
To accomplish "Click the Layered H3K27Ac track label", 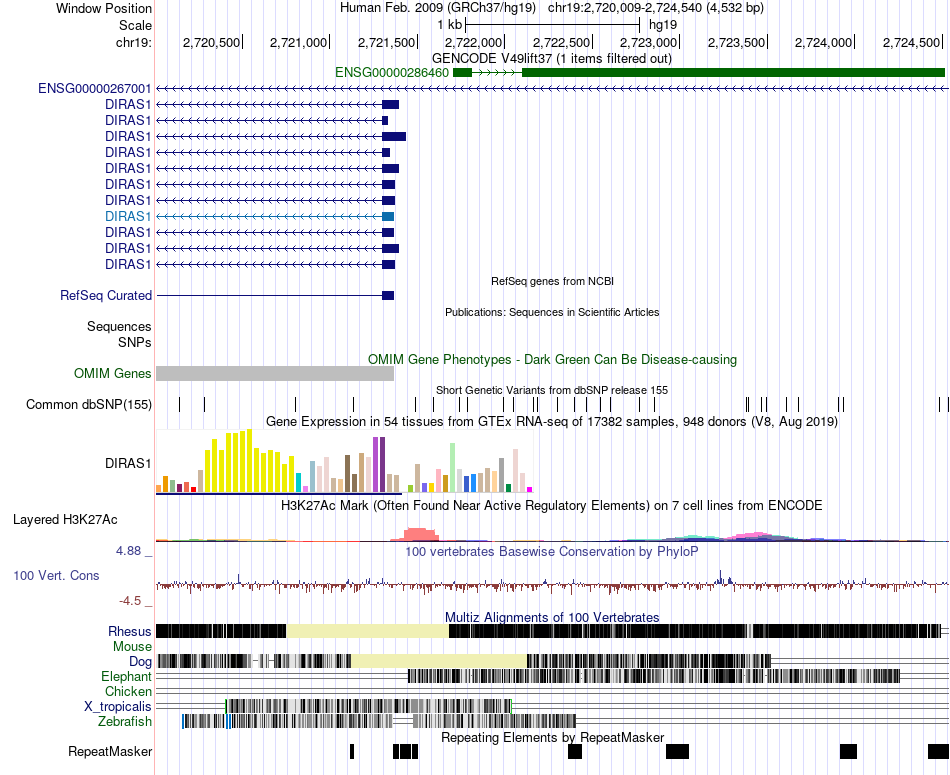I will coord(65,519).
